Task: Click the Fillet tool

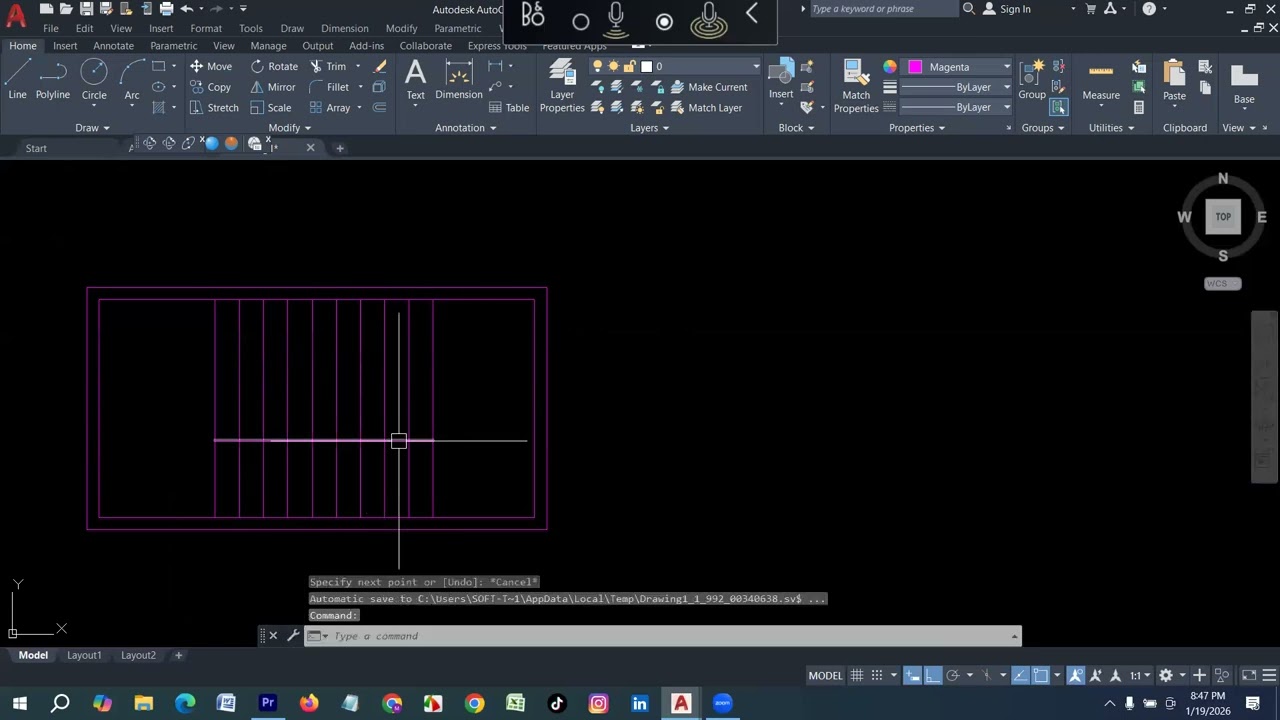Action: tap(330, 87)
